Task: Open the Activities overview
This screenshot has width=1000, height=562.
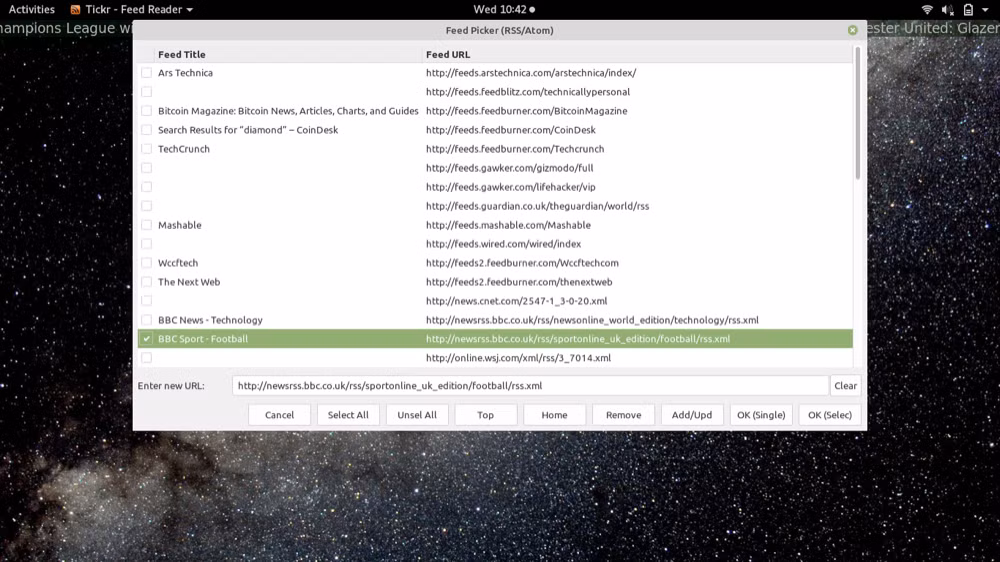Action: [31, 10]
